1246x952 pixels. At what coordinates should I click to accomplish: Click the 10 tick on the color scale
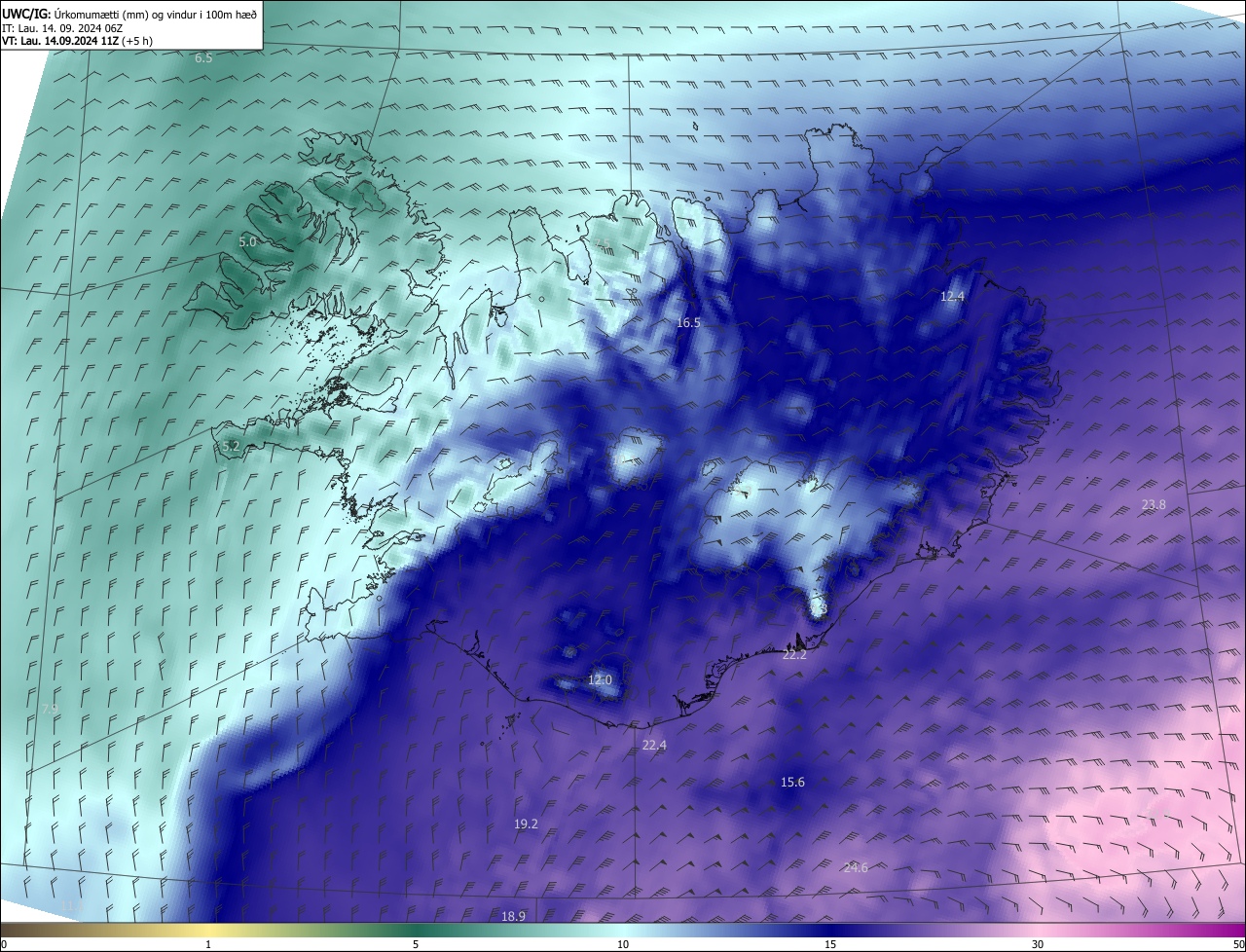(x=623, y=944)
